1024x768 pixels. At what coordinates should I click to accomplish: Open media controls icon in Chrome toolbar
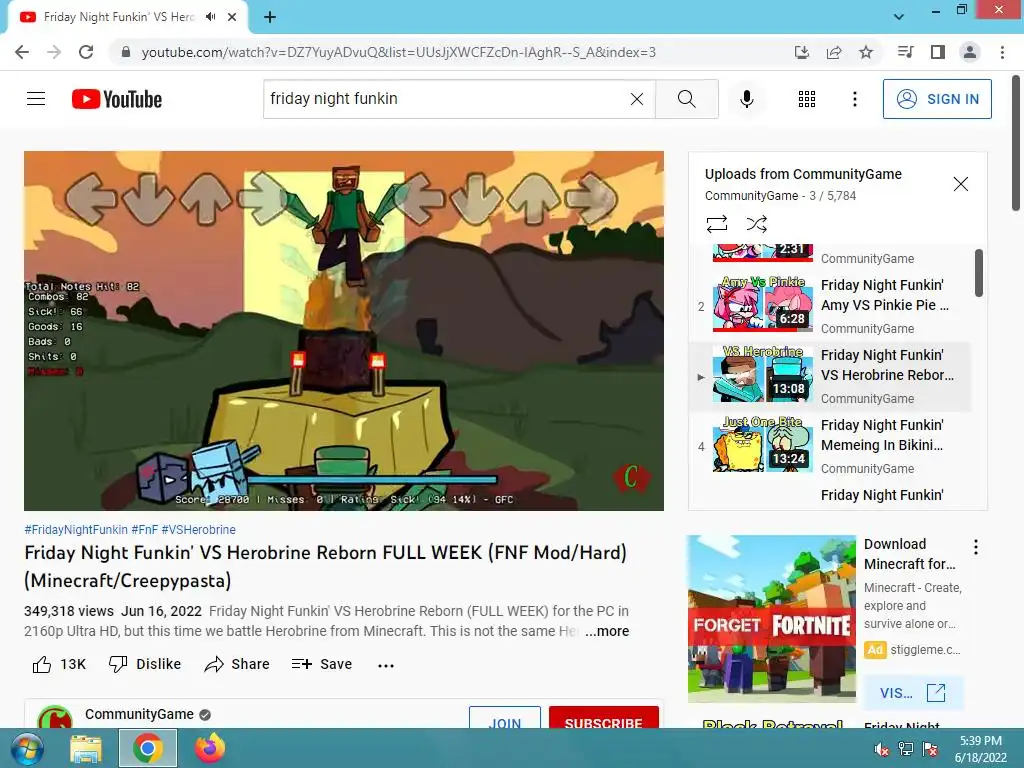coord(905,52)
